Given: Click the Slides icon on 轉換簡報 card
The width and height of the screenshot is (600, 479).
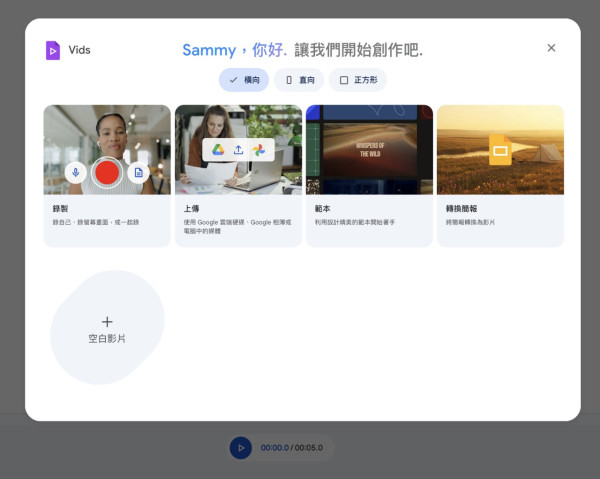Looking at the screenshot, I should click(x=500, y=150).
